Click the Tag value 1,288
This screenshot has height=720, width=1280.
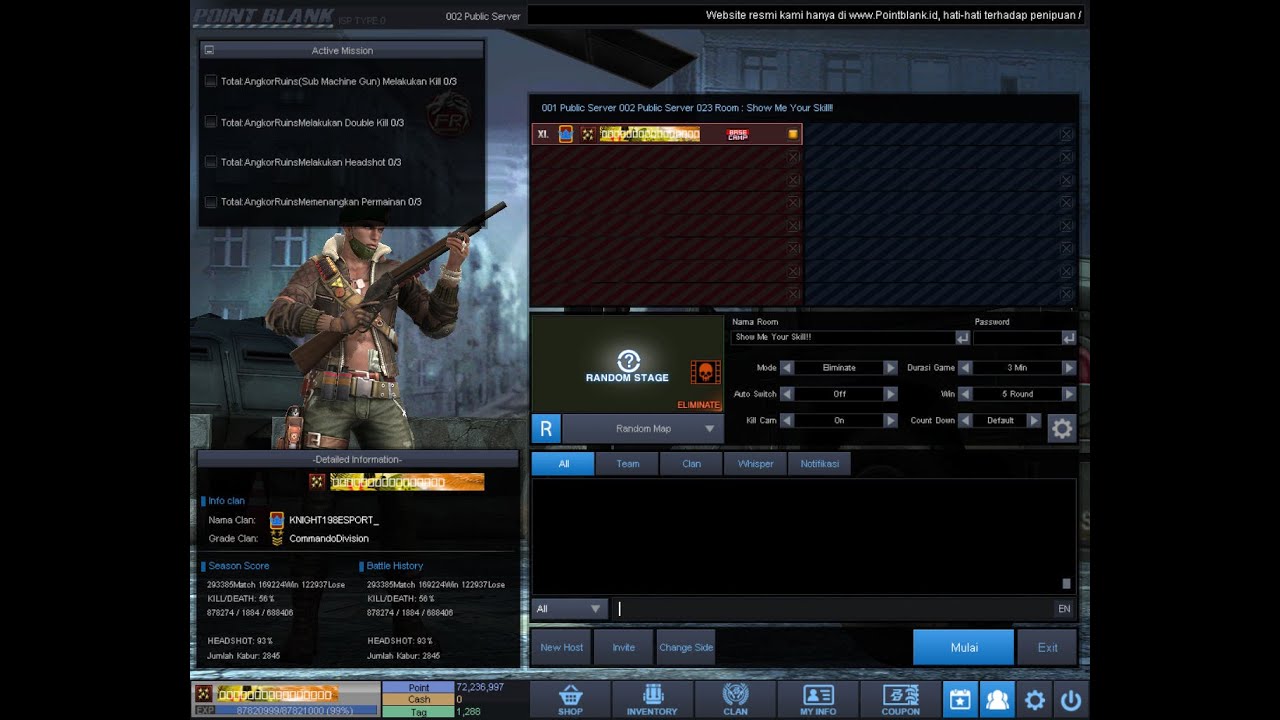468,711
